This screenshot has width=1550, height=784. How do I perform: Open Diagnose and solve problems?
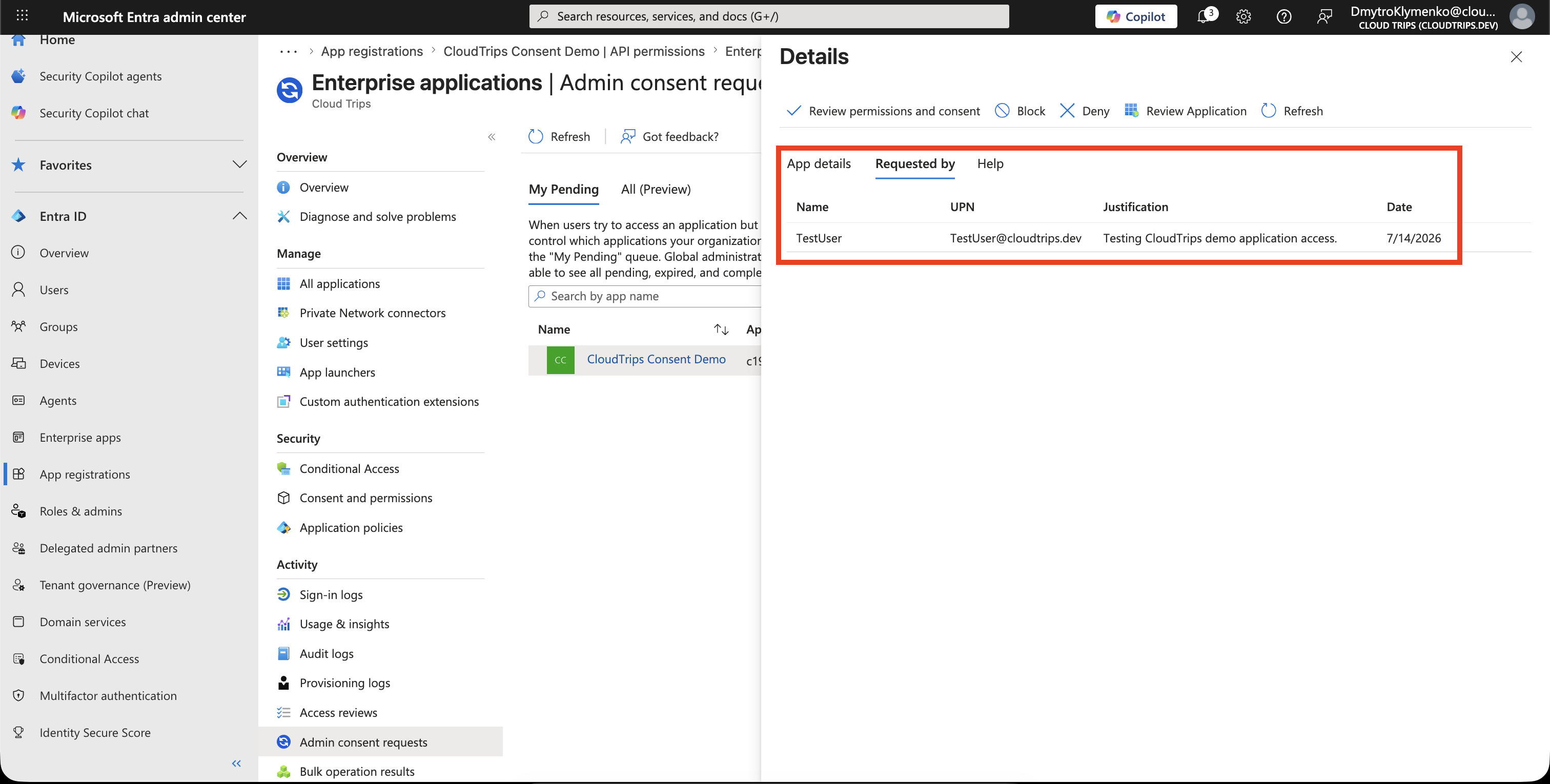pos(377,216)
